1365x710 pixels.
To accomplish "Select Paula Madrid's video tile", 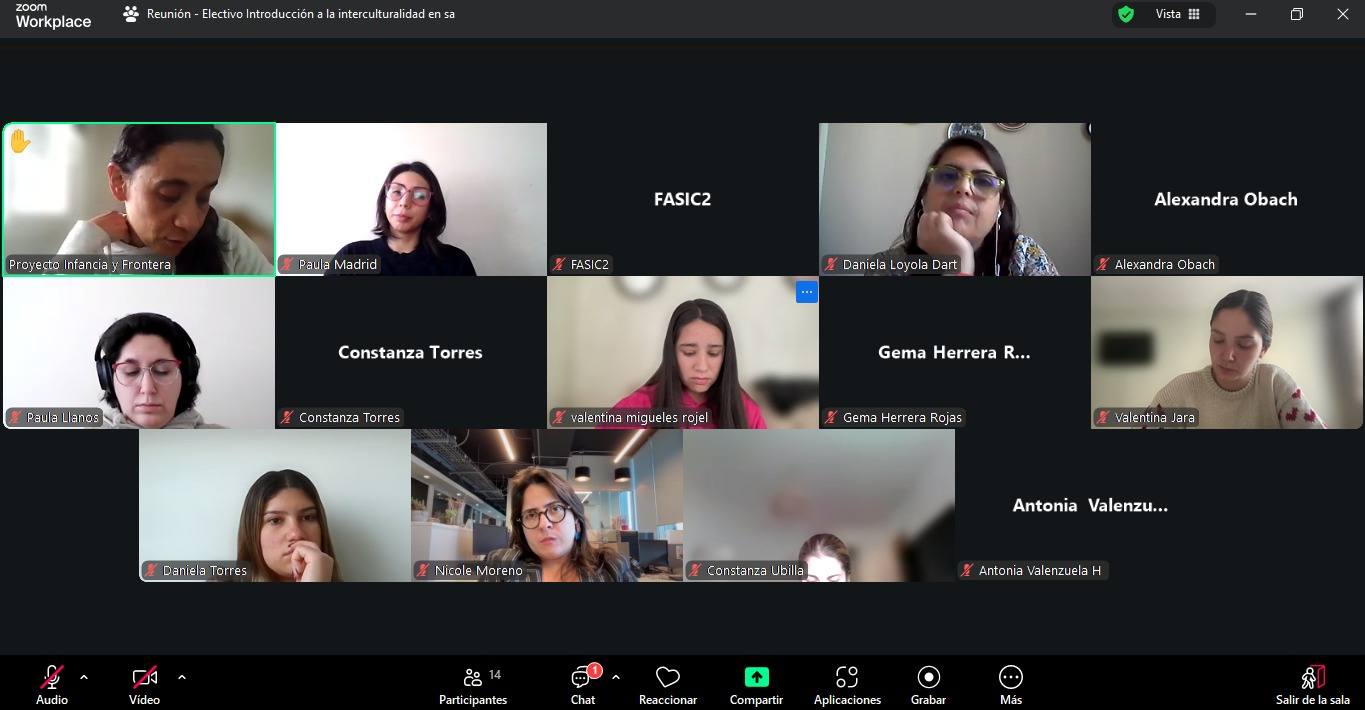I will click(411, 199).
